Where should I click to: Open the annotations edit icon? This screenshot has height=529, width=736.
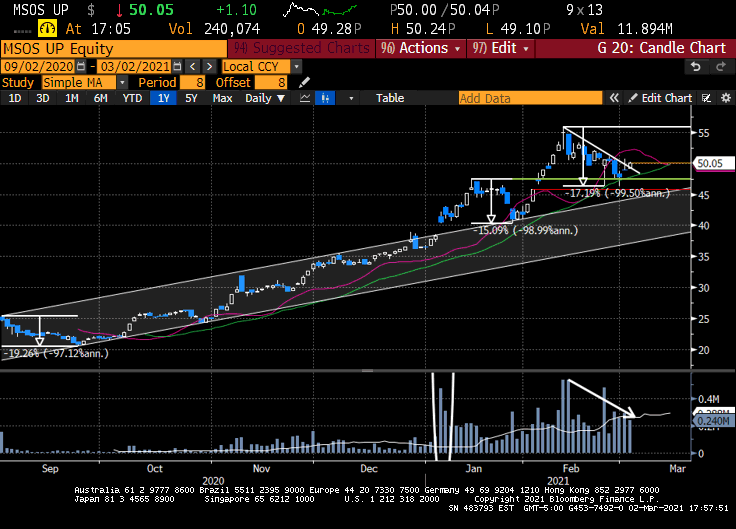point(706,98)
